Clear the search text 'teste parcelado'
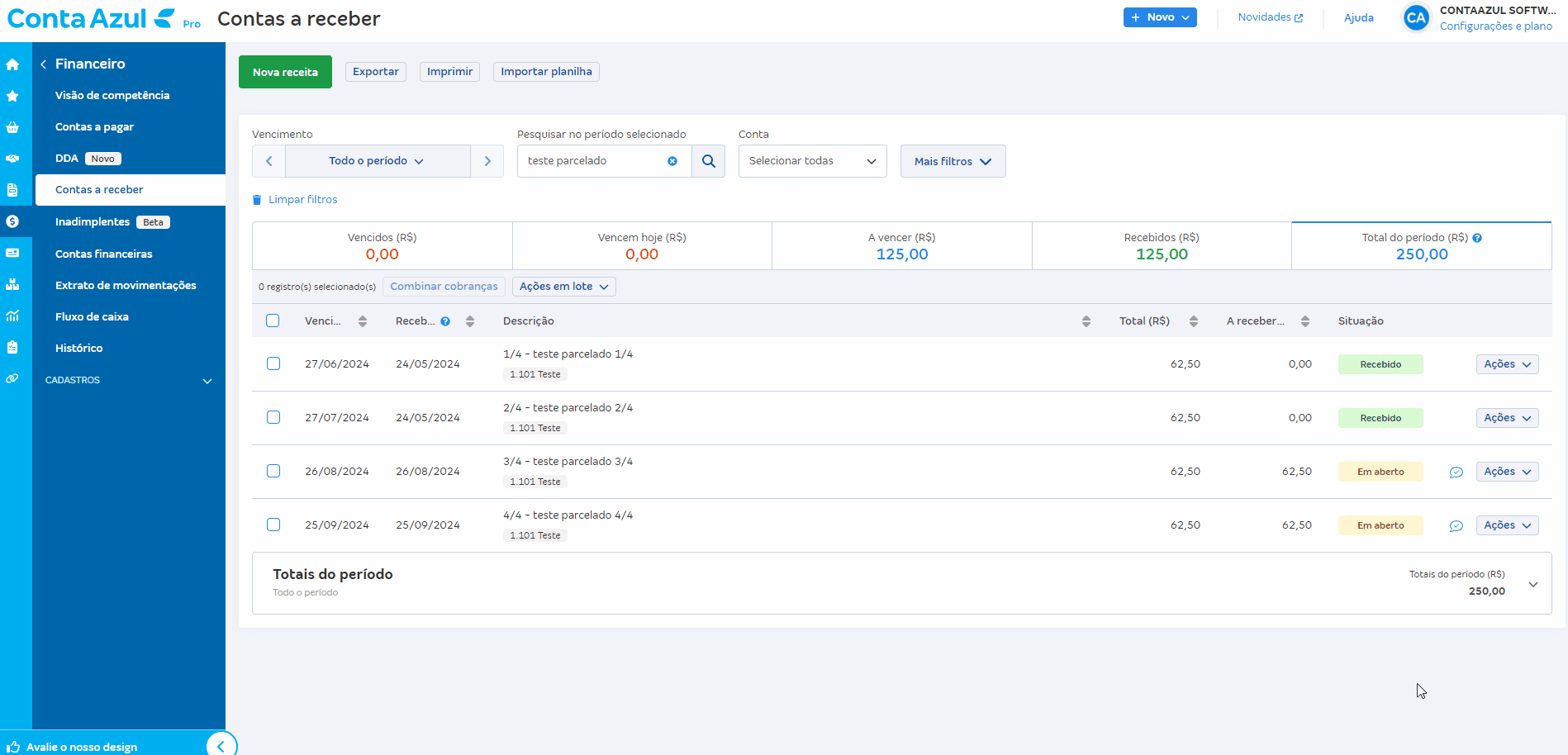The image size is (1568, 755). pyautogui.click(x=672, y=161)
